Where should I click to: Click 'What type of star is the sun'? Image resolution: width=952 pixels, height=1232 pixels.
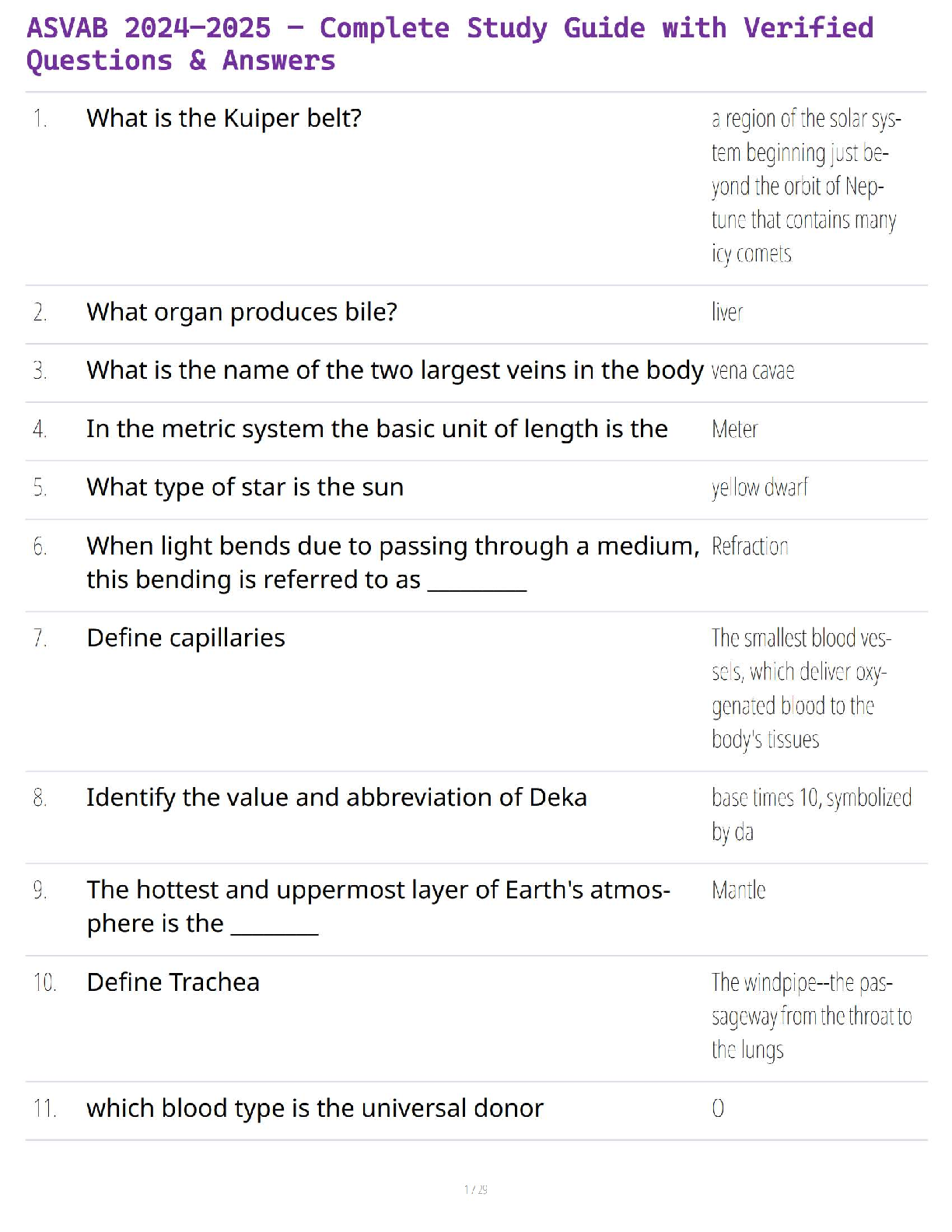(x=245, y=487)
